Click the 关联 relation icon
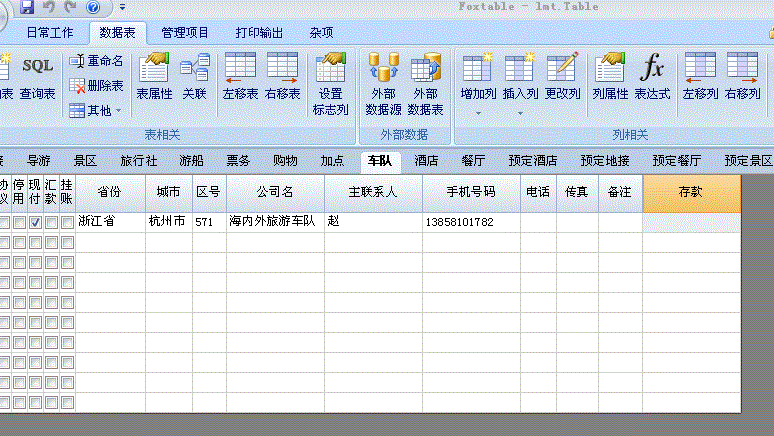 click(x=194, y=77)
